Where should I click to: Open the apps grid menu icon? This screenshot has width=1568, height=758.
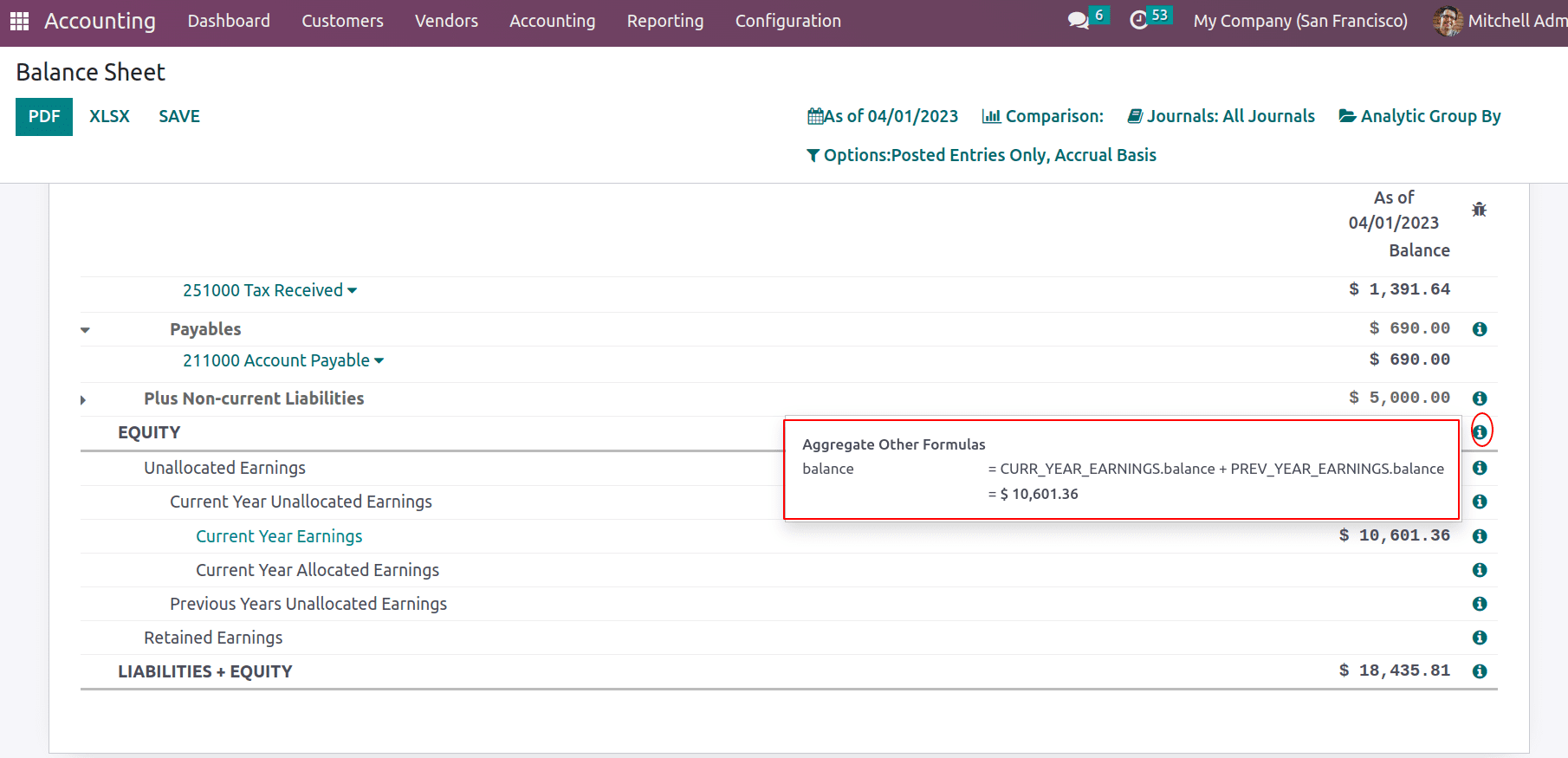click(x=19, y=21)
